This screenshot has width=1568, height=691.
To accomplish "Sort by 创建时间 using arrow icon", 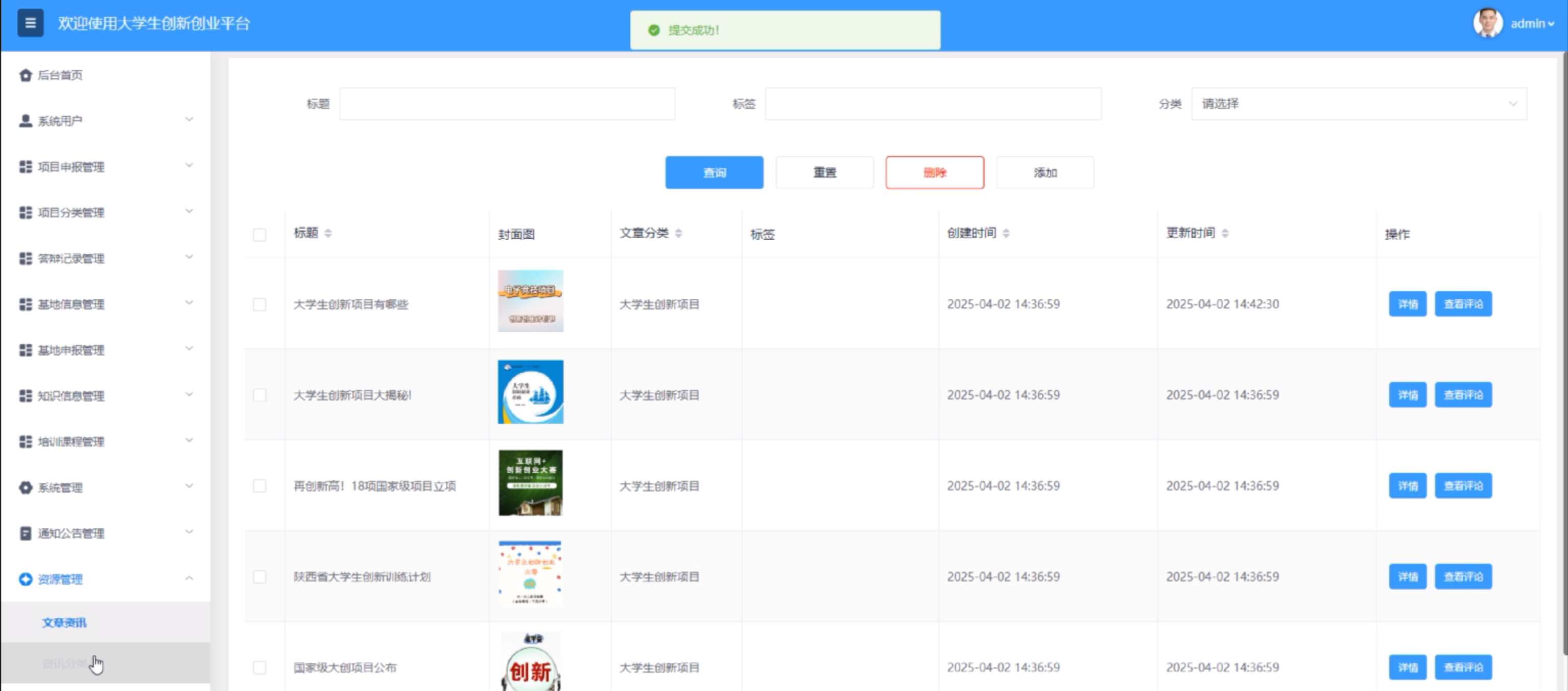I will 1006,233.
